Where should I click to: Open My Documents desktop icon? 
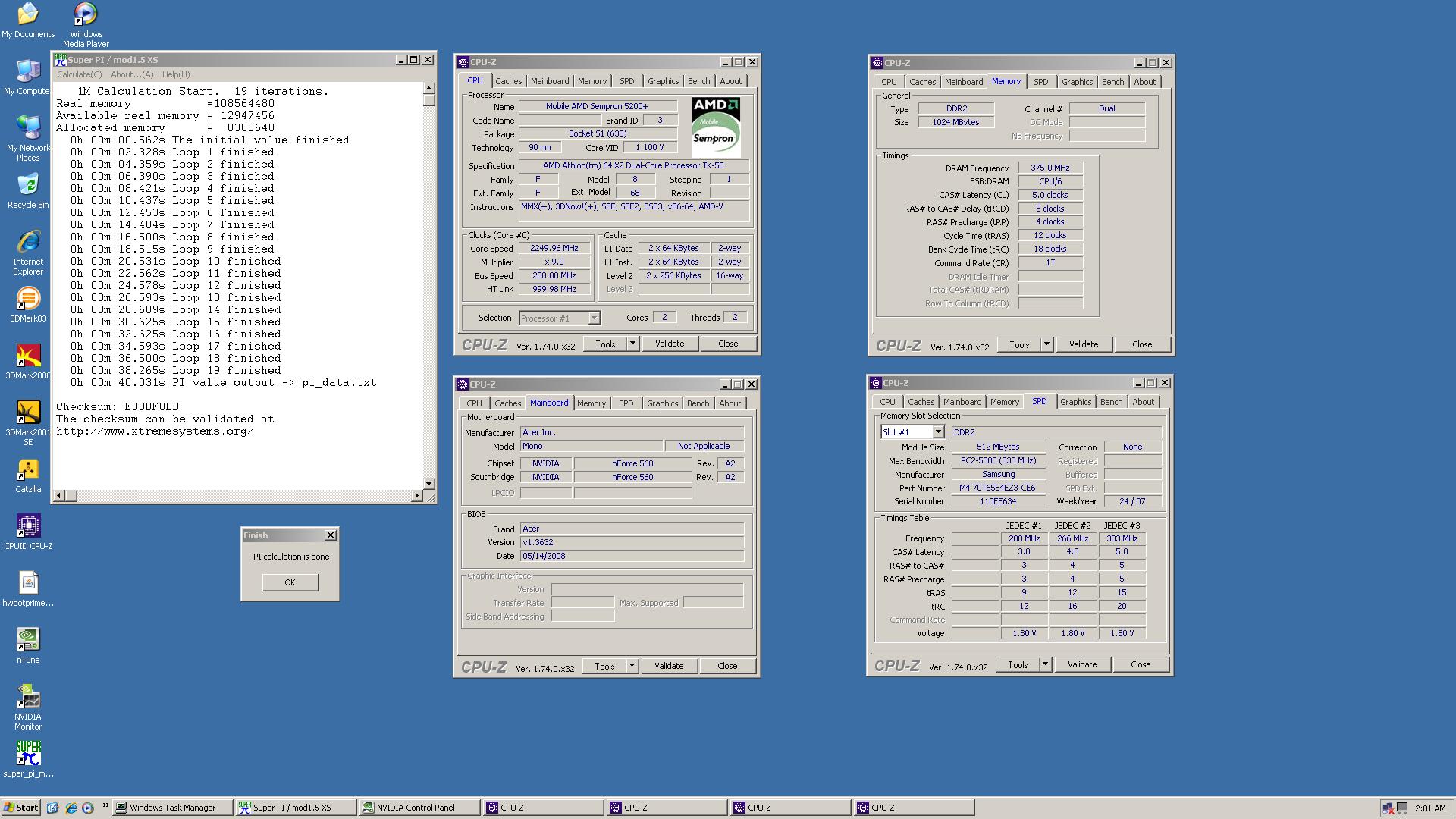28,20
